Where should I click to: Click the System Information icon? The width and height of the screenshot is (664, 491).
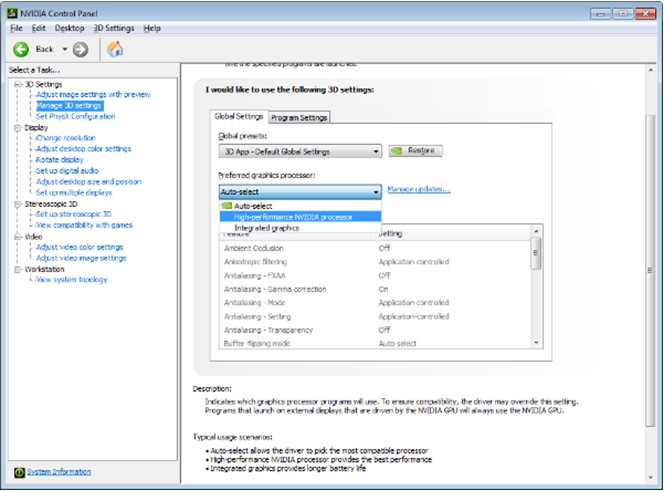(x=19, y=472)
